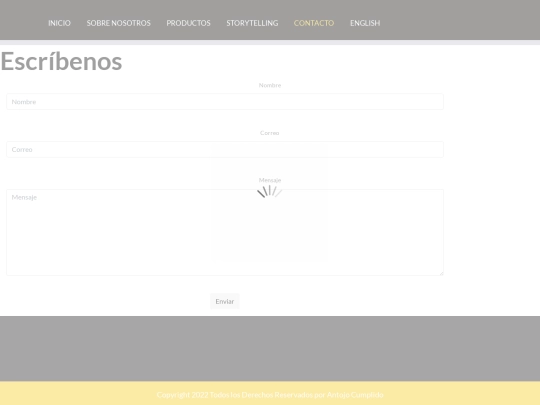This screenshot has height=405, width=540.
Task: Click the Nombre label above the field
Action: pyautogui.click(x=270, y=85)
